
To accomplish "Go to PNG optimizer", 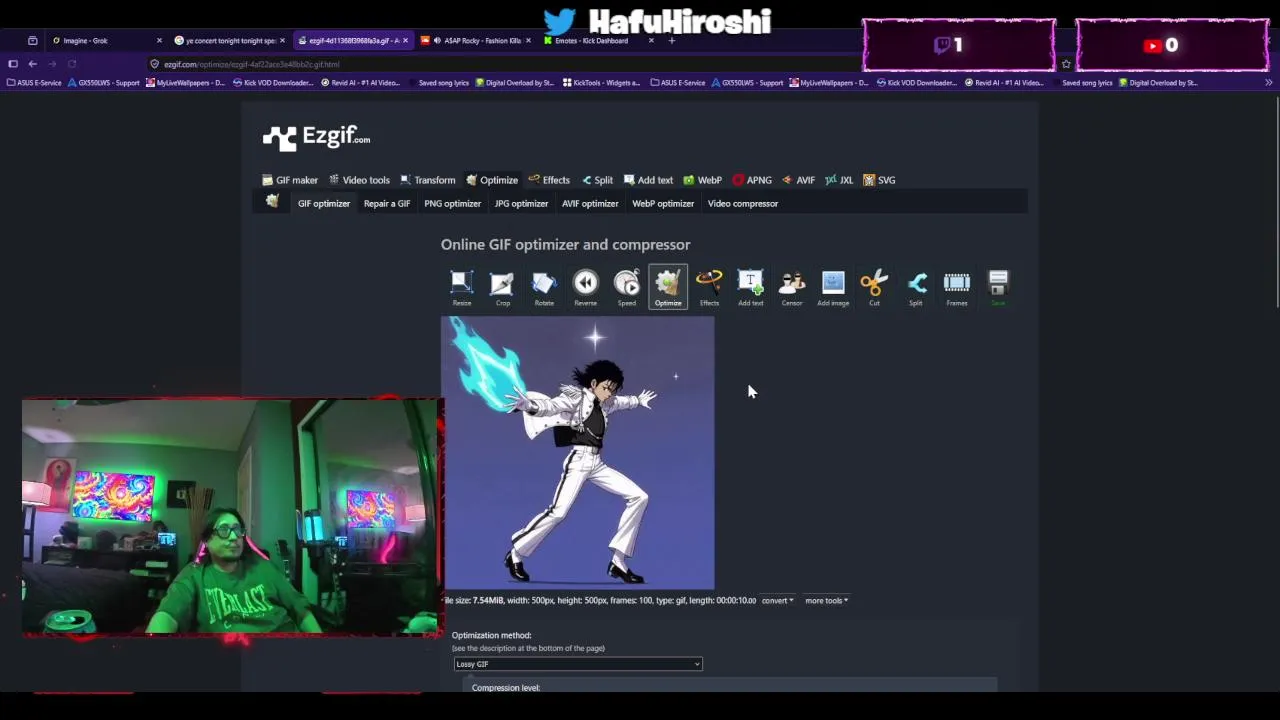I will tap(452, 203).
